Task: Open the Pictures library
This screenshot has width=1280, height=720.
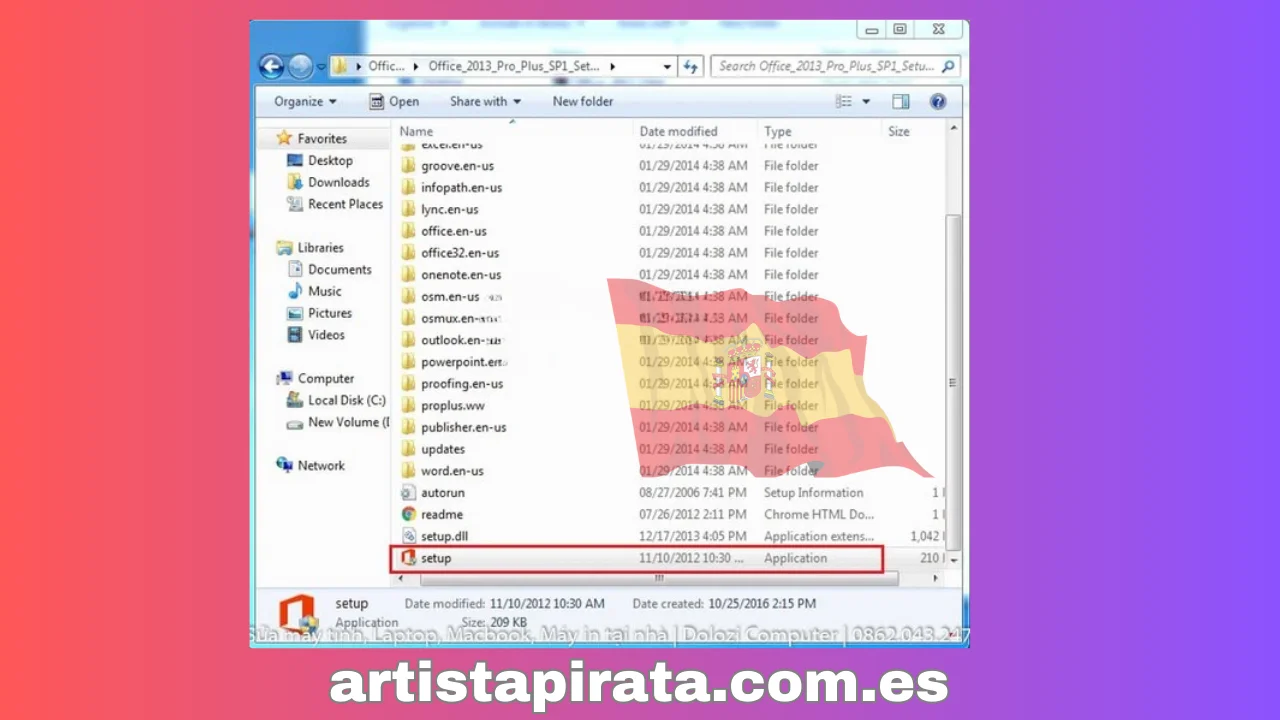Action: 329,313
